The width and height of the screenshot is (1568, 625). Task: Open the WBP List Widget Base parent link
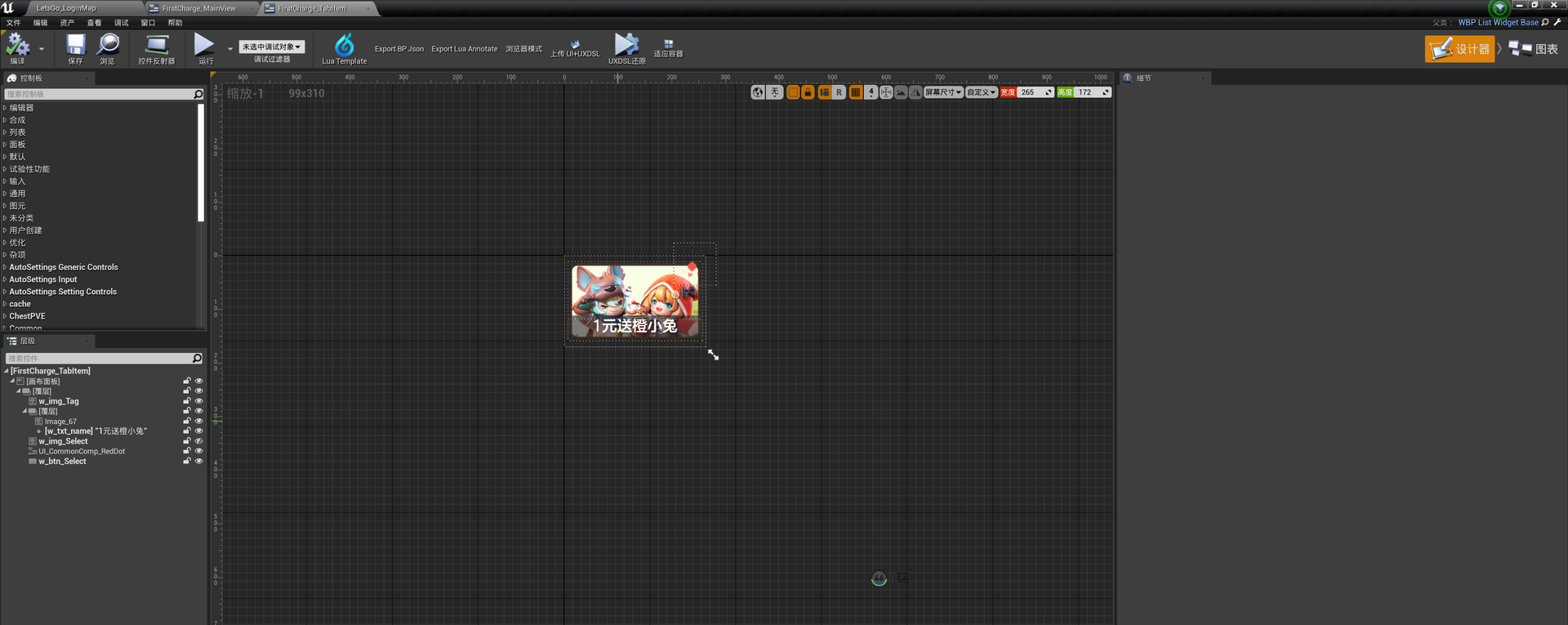click(1499, 23)
